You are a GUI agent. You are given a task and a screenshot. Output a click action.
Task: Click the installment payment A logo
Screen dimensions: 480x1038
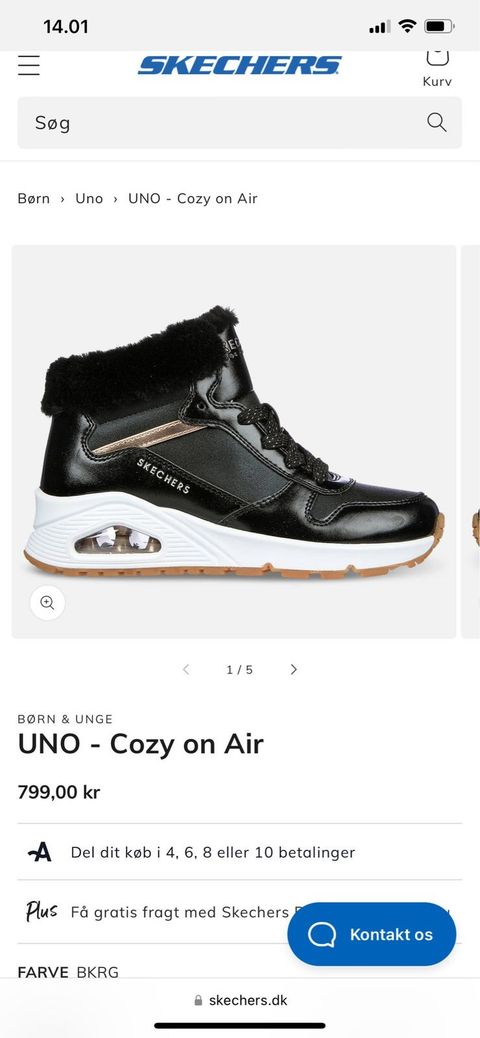[x=40, y=852]
